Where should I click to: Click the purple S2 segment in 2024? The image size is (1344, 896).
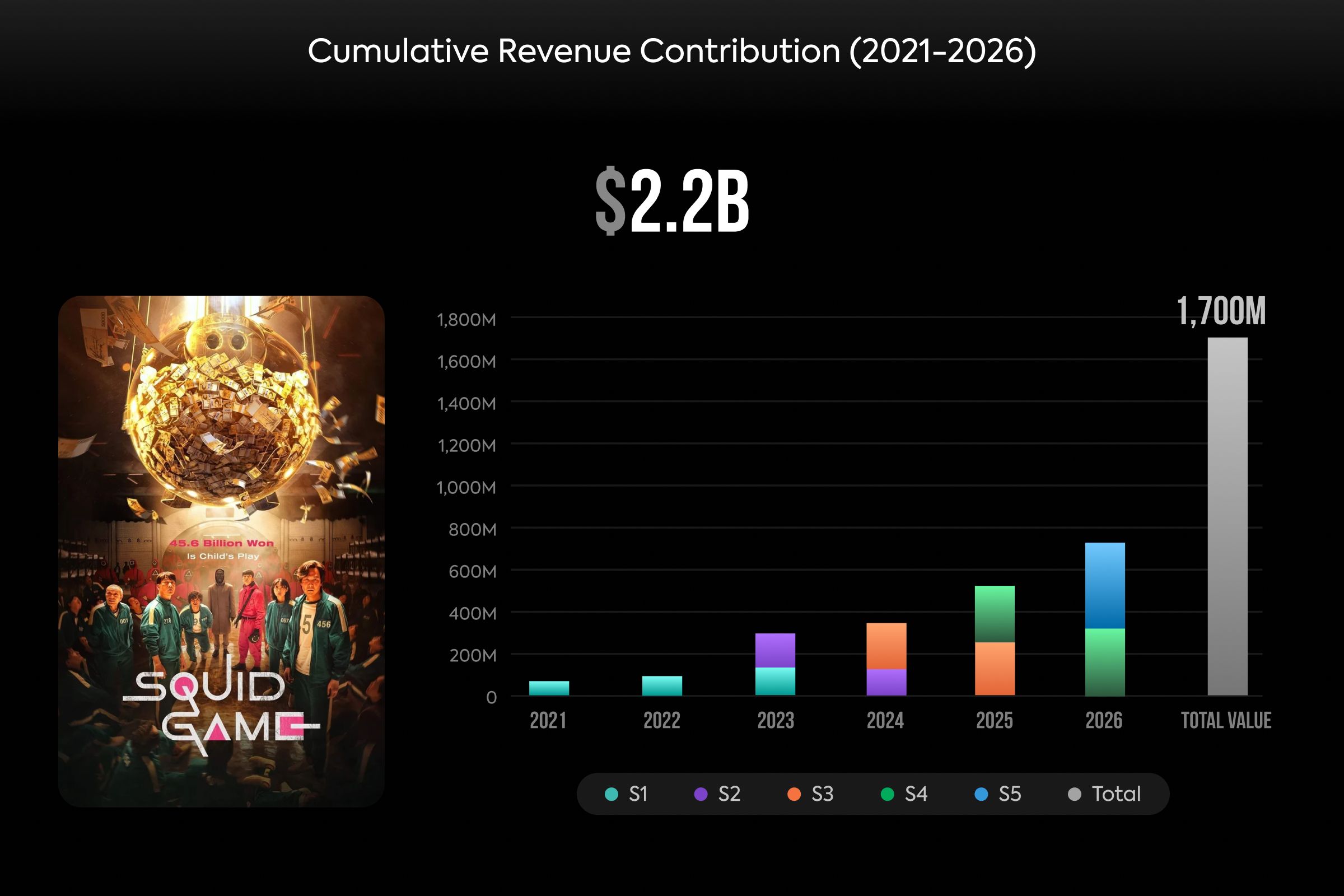pos(886,682)
